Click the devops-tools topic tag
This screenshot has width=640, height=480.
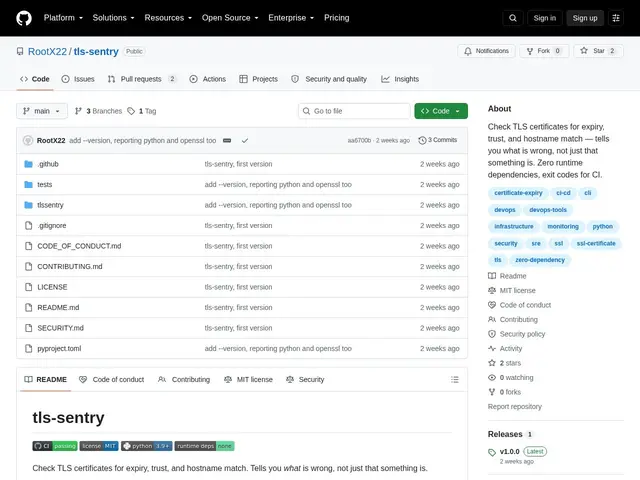[x=548, y=210]
